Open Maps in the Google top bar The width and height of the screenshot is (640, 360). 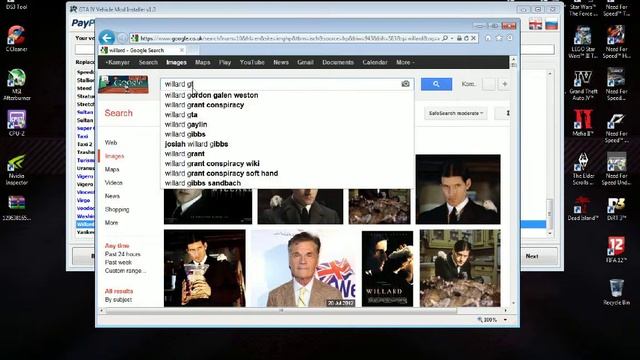tap(202, 62)
